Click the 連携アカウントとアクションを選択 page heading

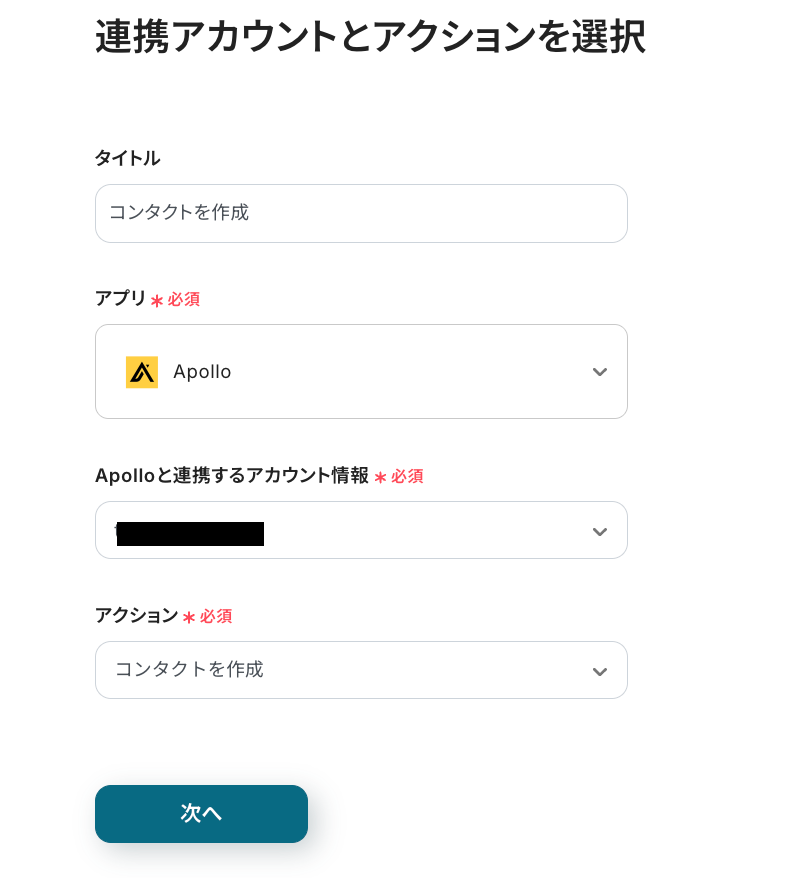(x=370, y=37)
